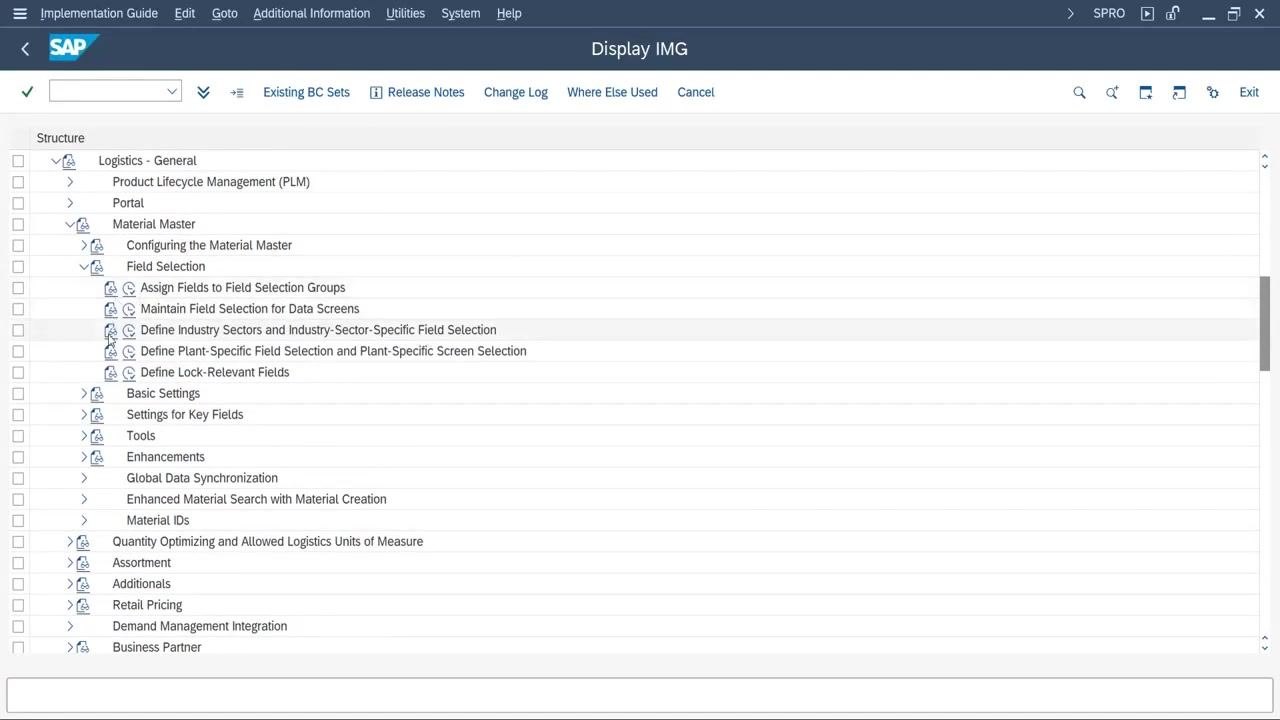Open the Release Notes button

pos(417,92)
